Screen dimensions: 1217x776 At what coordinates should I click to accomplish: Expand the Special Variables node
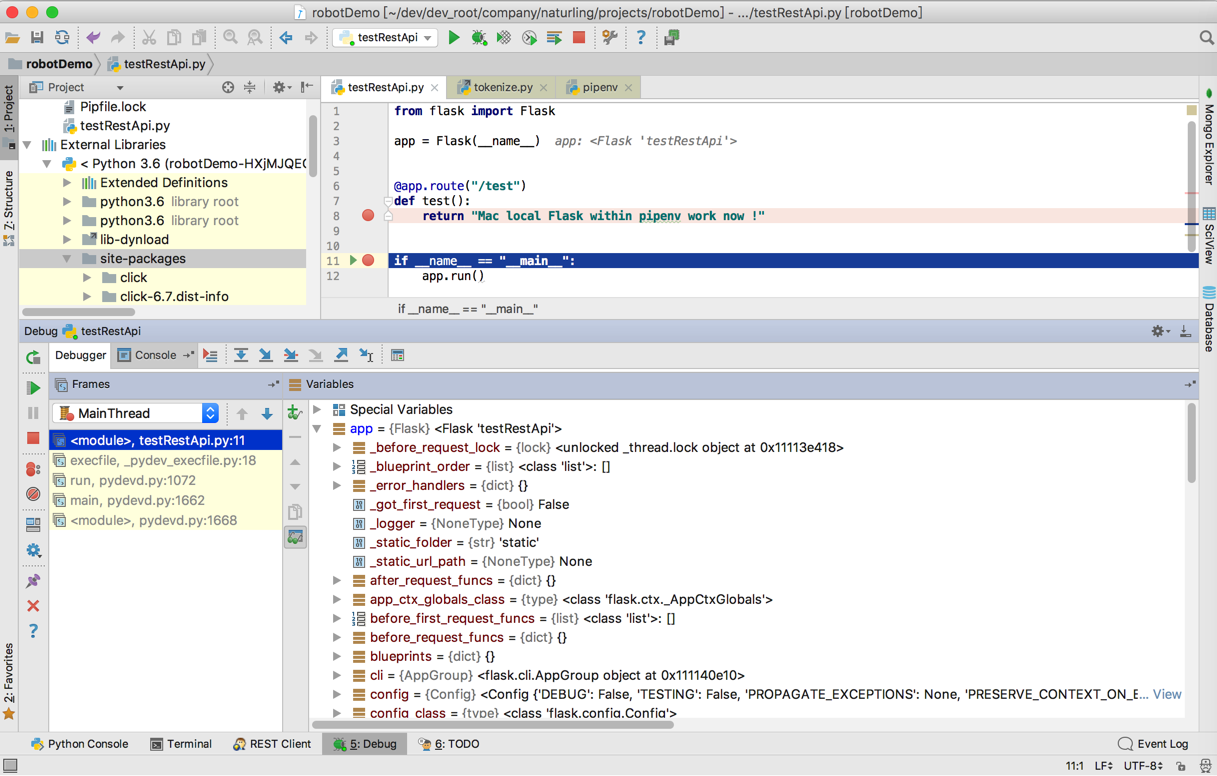[318, 409]
